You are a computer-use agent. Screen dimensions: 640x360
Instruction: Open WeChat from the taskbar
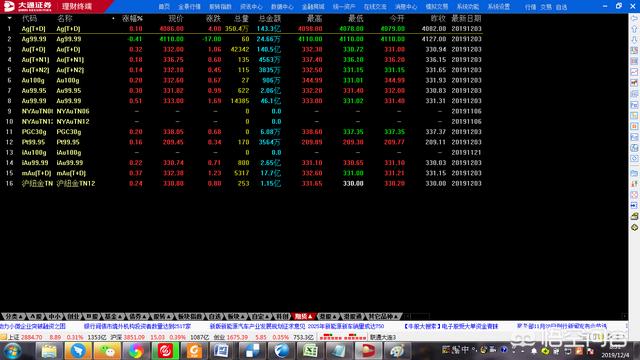point(107,351)
